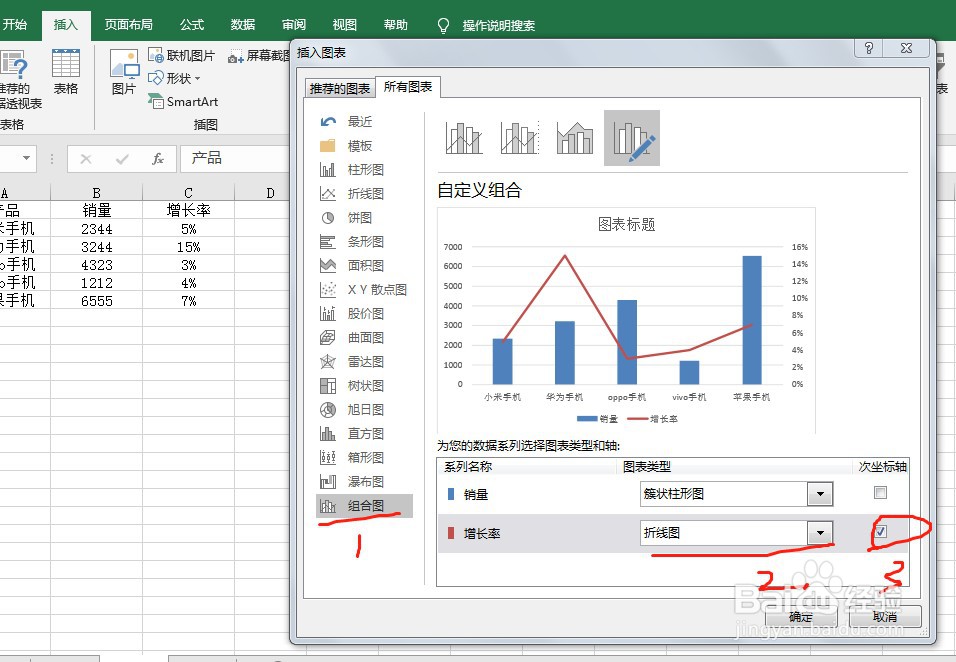Choose 柱形图 column chart category

(364, 169)
